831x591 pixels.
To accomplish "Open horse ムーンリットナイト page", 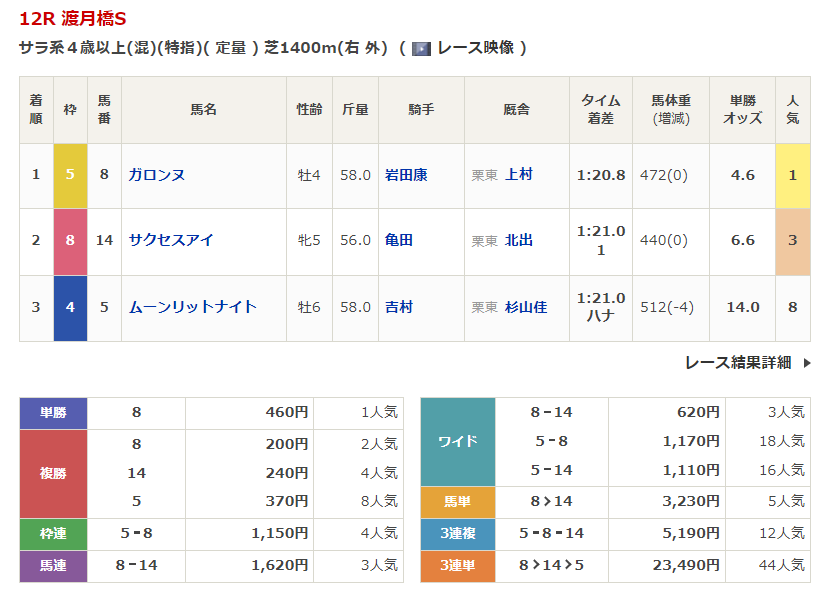I will coord(192,307).
